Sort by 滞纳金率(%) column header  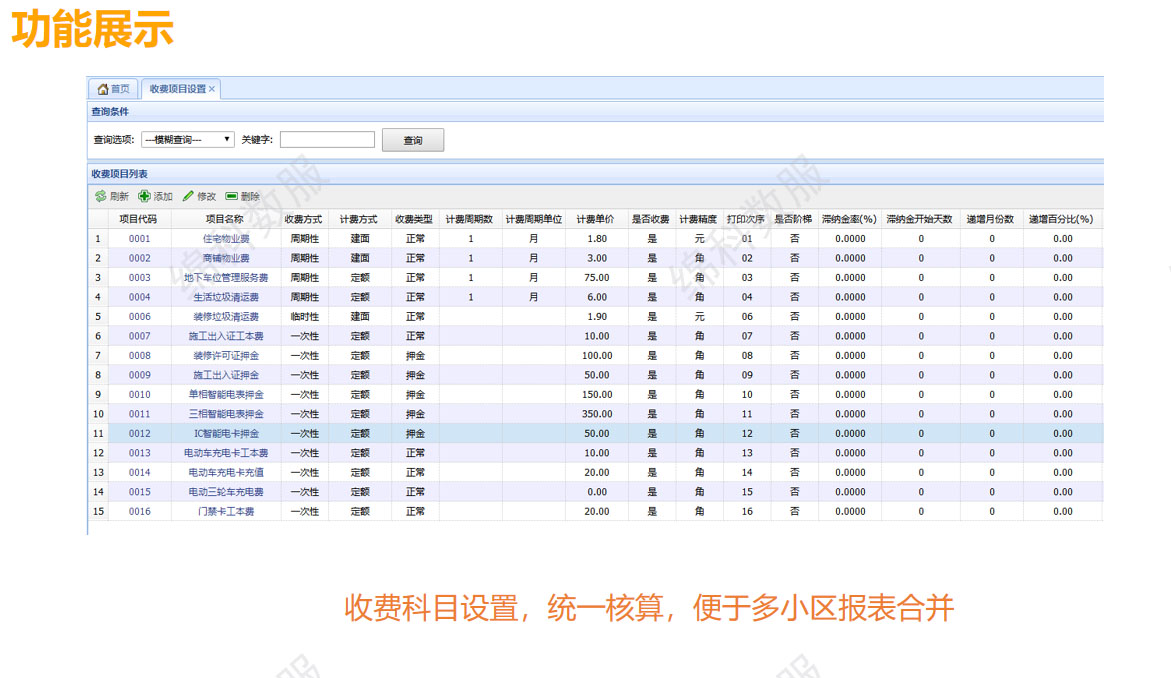(849, 220)
